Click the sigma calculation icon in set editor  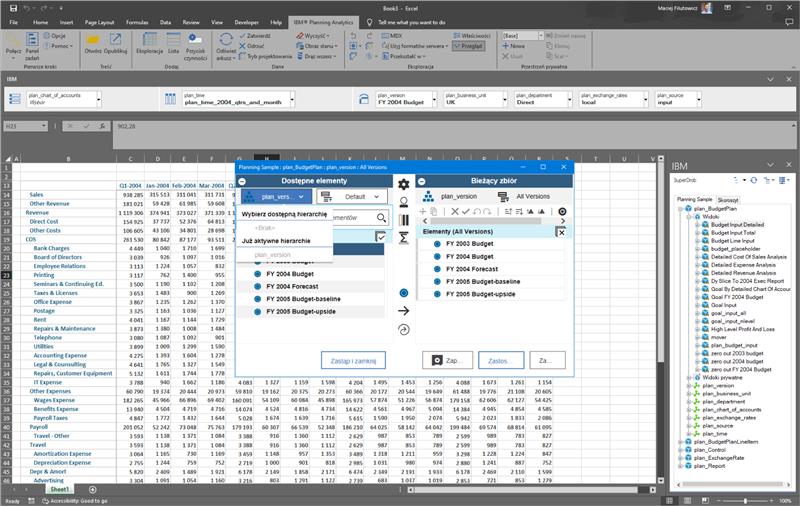click(x=404, y=236)
